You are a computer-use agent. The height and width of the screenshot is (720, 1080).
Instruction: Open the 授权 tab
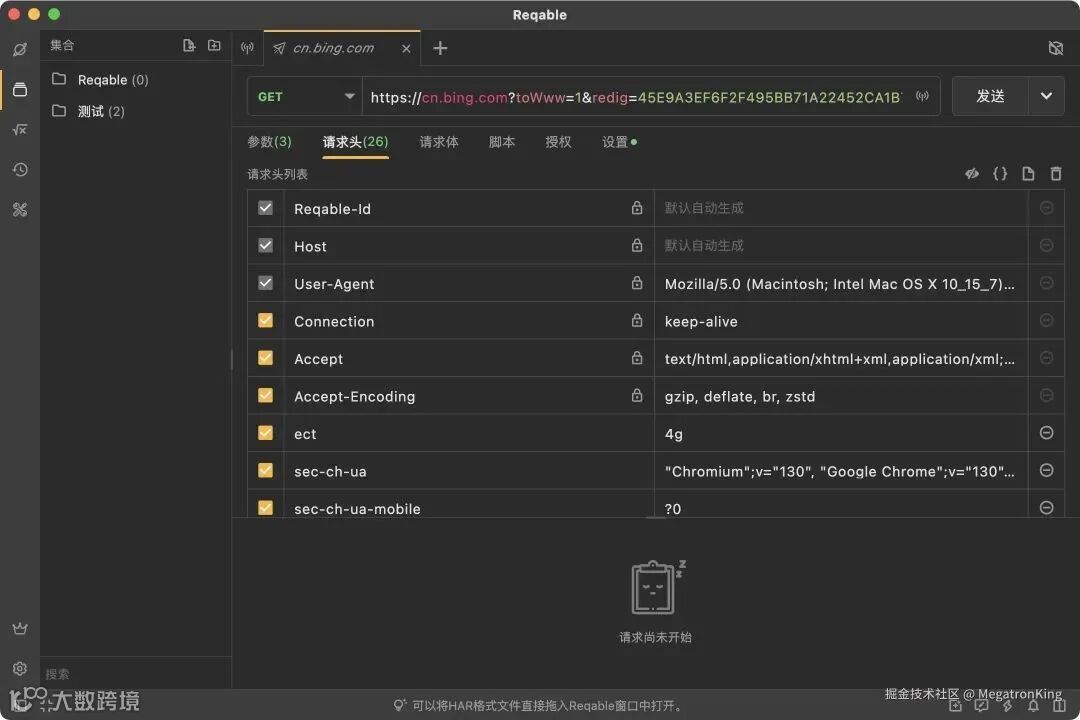pos(558,142)
